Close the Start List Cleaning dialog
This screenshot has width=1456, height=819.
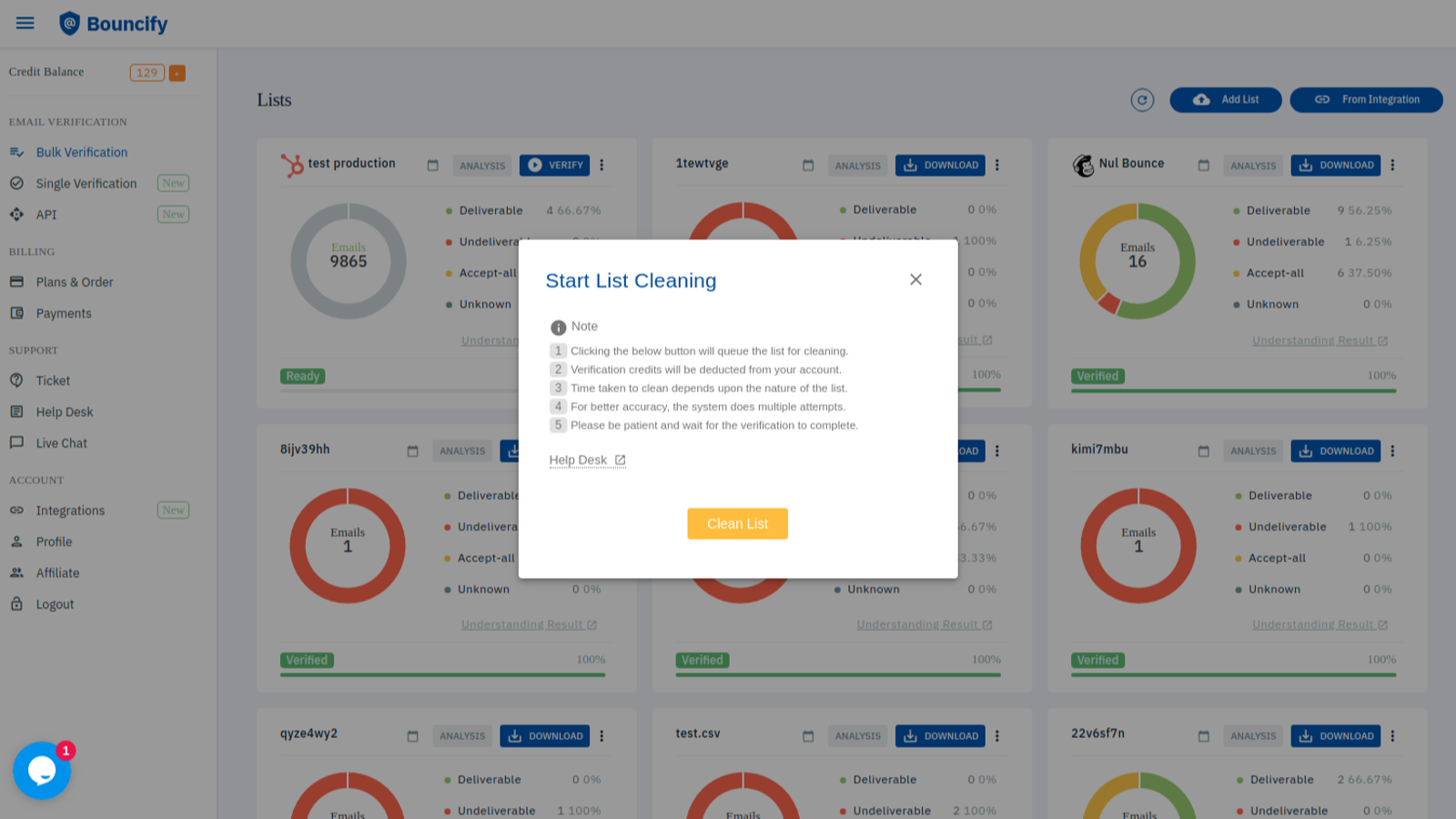(x=915, y=279)
